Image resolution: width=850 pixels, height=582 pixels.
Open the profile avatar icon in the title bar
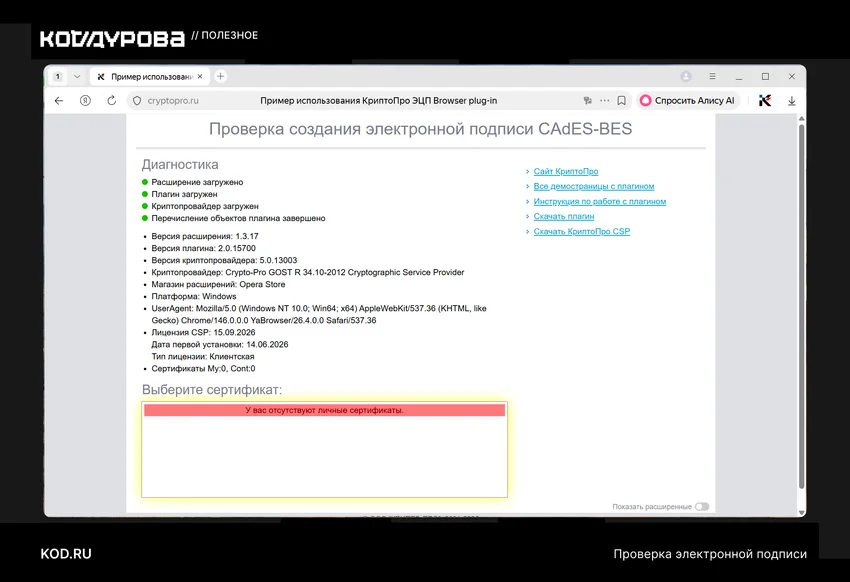click(686, 76)
